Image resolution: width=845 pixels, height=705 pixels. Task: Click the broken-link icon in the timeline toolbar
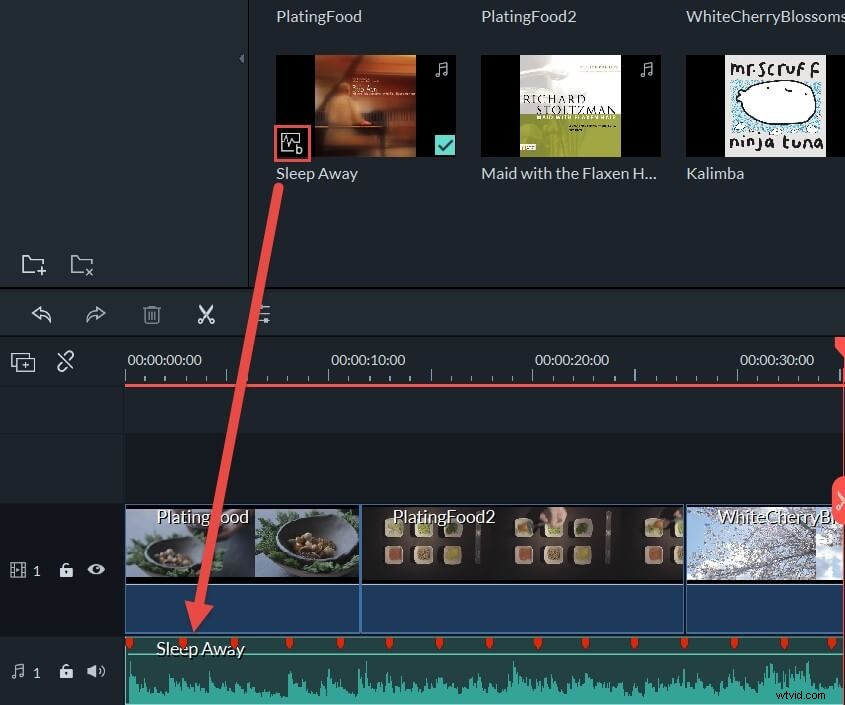66,361
